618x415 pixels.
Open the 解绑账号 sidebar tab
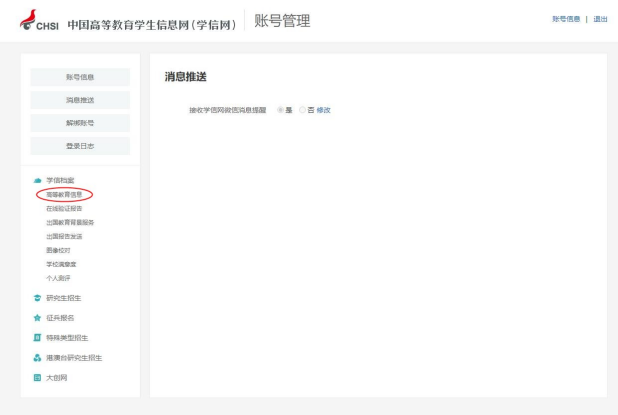click(80, 123)
